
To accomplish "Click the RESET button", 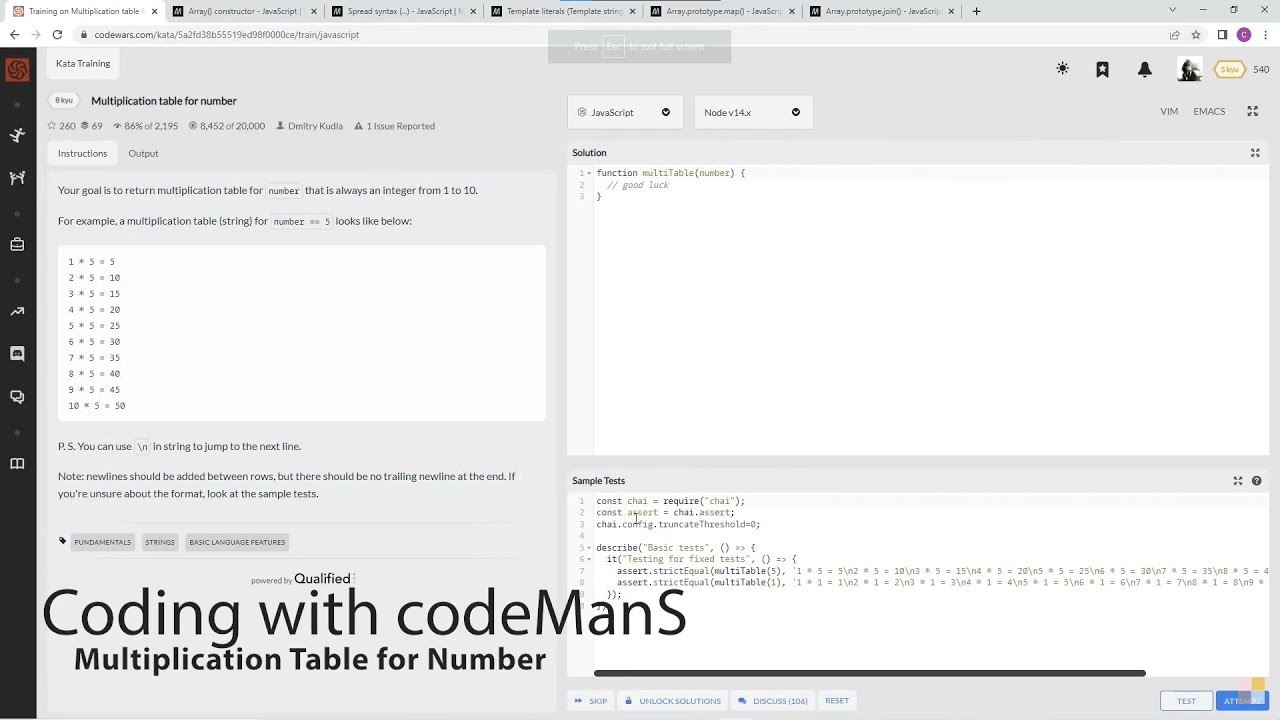I will point(837,701).
